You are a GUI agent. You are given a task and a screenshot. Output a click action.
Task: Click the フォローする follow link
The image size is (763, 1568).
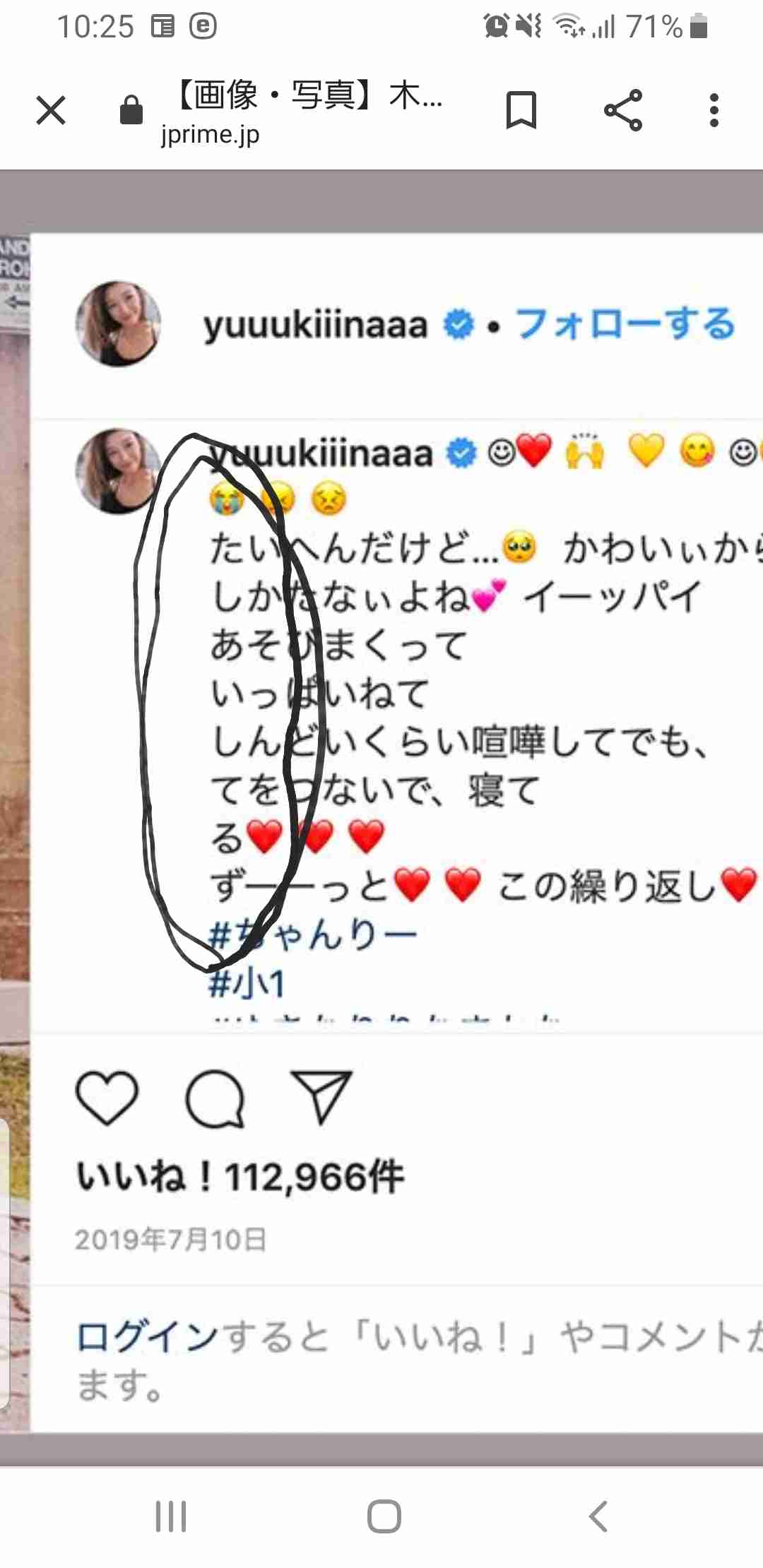[x=626, y=324]
